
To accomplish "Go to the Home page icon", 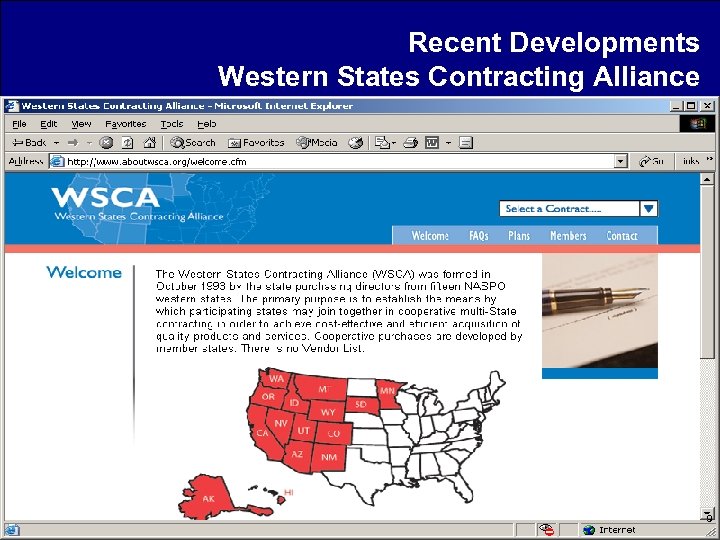I will pyautogui.click(x=149, y=143).
